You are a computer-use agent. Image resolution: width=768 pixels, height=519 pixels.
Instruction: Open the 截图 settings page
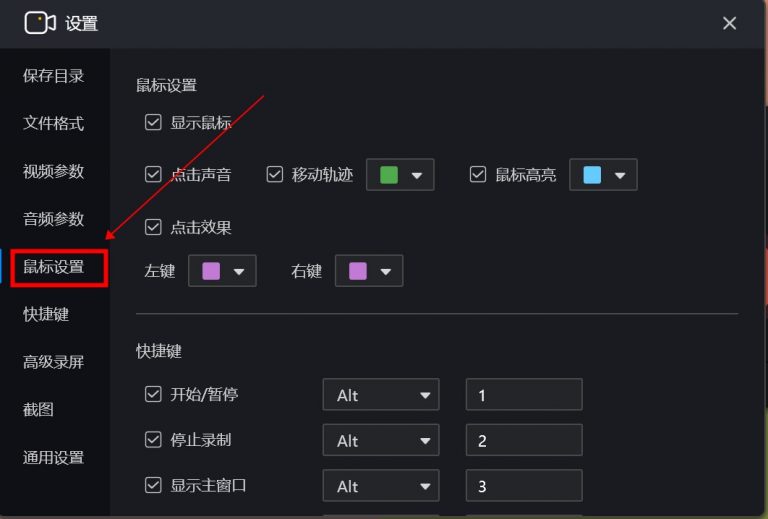(39, 410)
